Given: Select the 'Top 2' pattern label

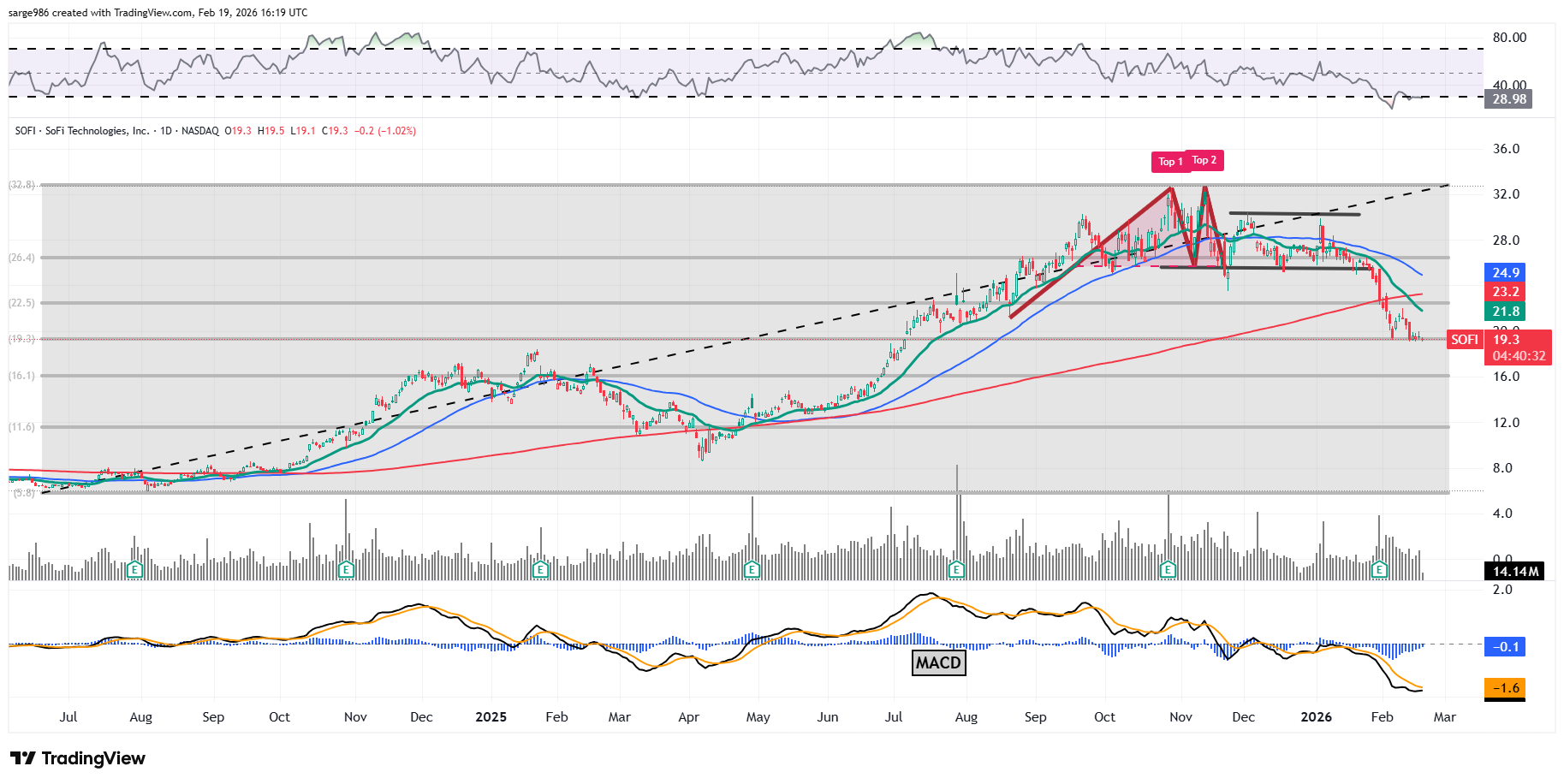Looking at the screenshot, I should coord(1204,160).
